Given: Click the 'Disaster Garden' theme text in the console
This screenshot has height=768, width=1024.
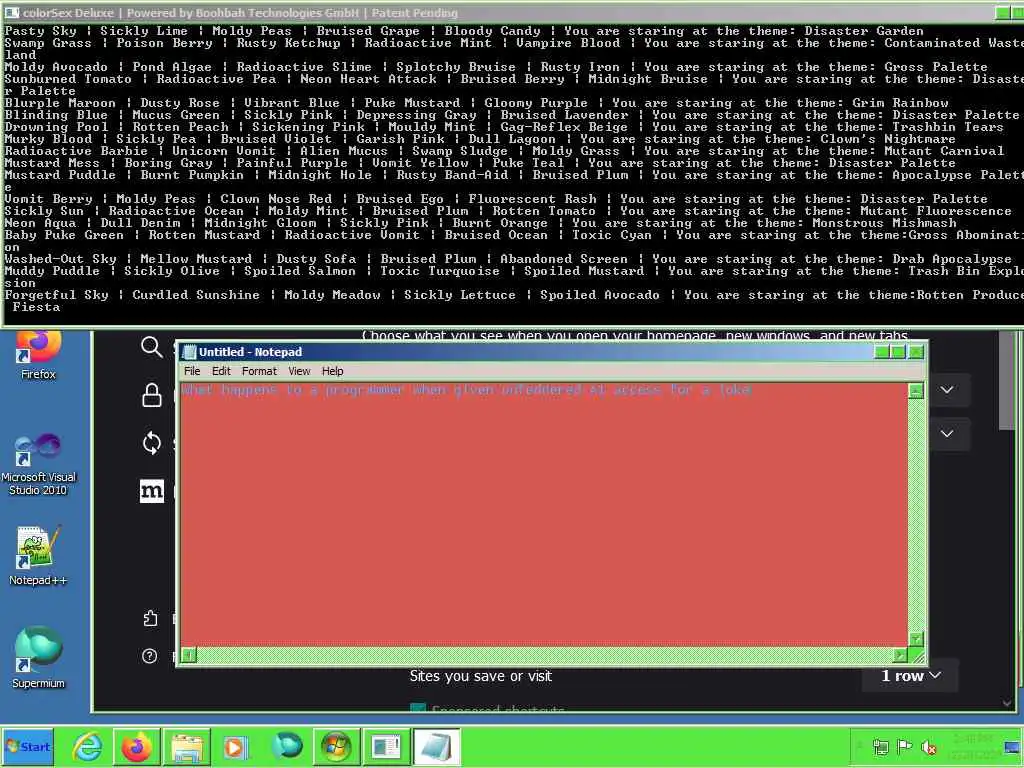Looking at the screenshot, I should coord(863,31).
